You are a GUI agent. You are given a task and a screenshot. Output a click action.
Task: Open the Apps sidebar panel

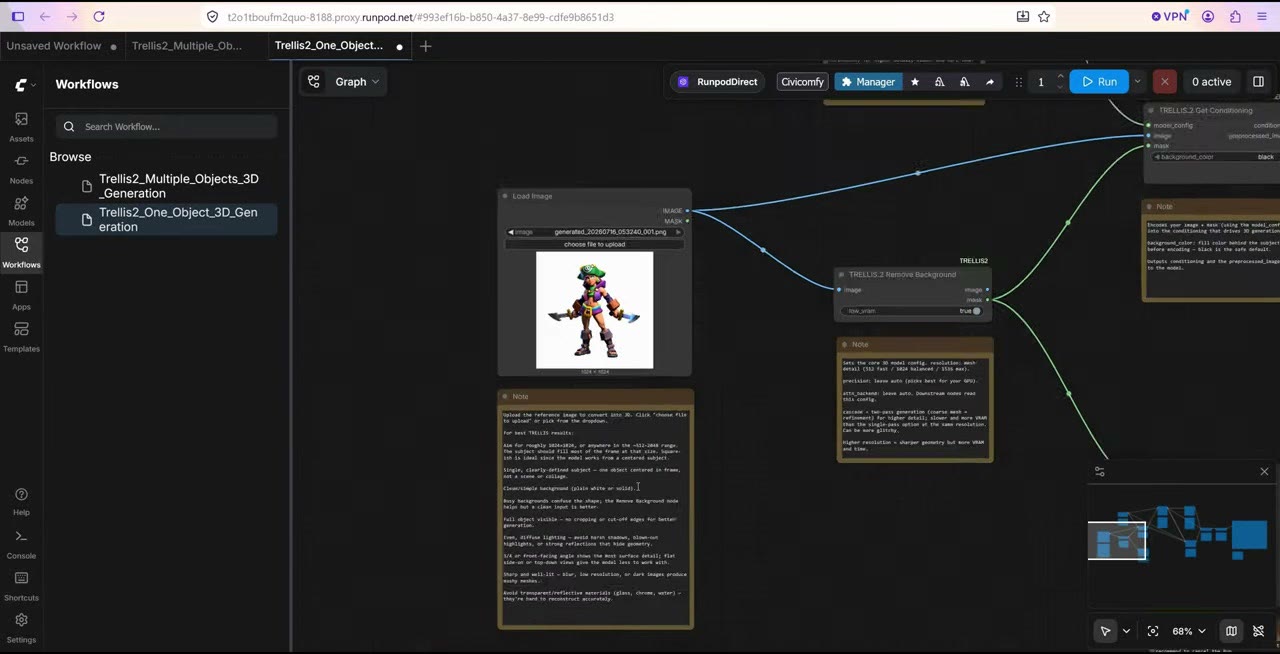tap(21, 295)
